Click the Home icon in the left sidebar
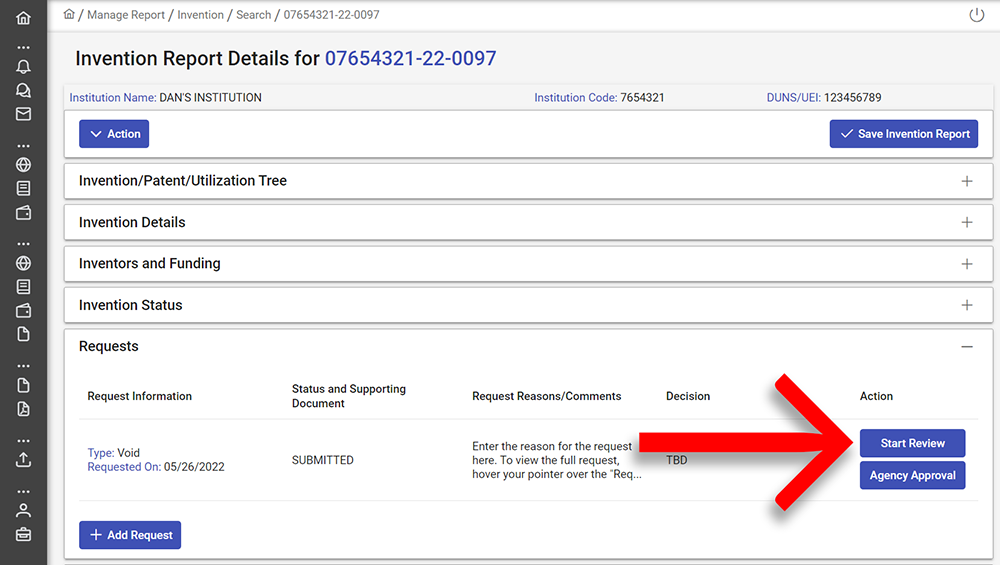The height and width of the screenshot is (565, 1000). (x=23, y=18)
